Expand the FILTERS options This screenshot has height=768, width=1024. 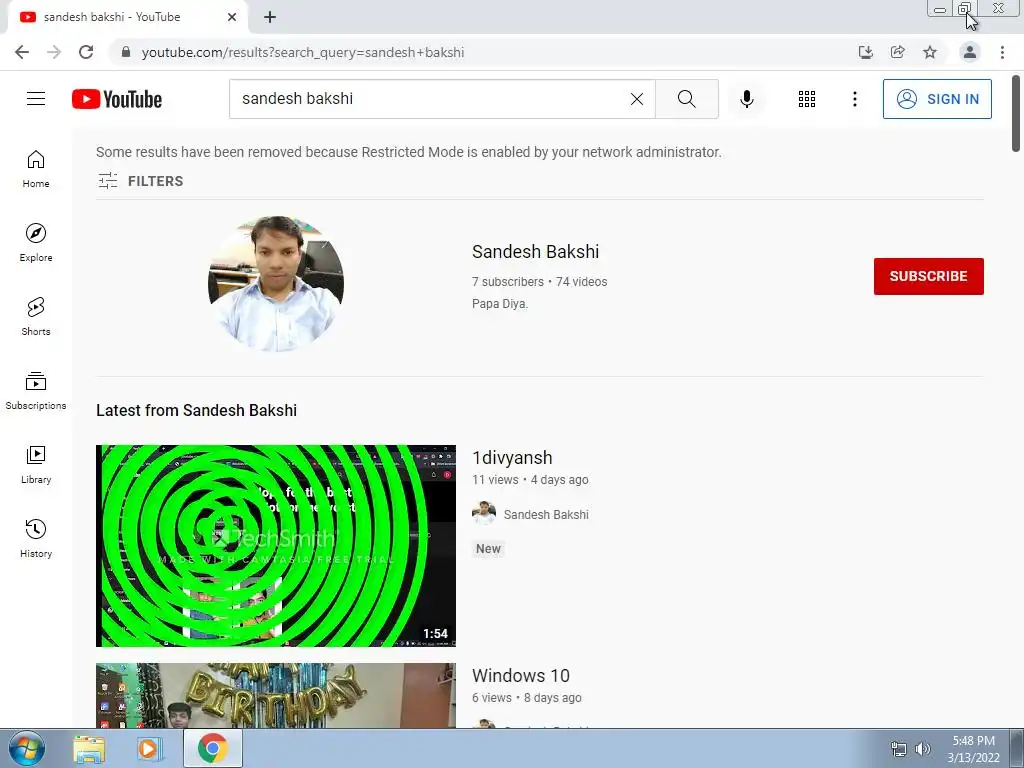click(x=140, y=181)
